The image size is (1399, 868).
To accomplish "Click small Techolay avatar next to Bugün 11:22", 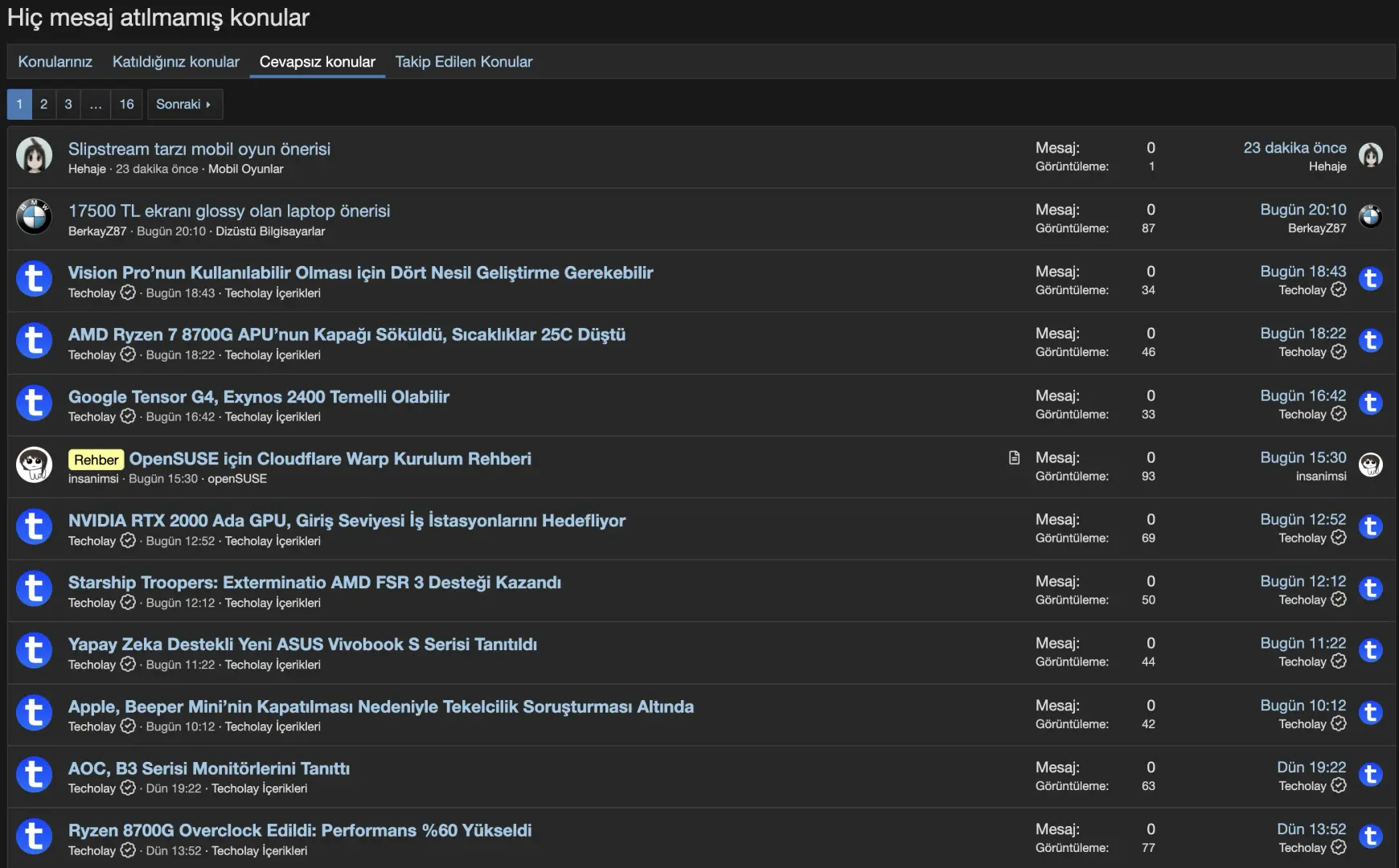I will click(x=1371, y=650).
